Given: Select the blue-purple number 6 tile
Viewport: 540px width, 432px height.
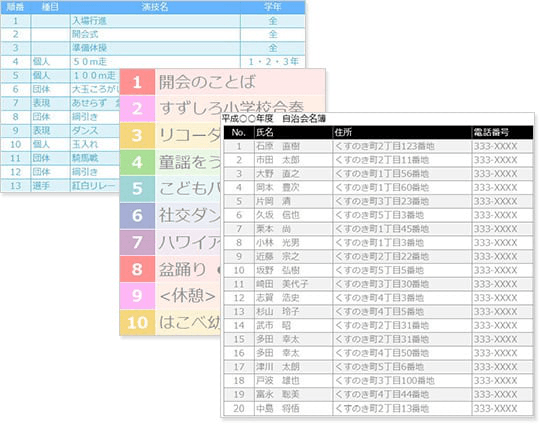Looking at the screenshot, I should [137, 216].
